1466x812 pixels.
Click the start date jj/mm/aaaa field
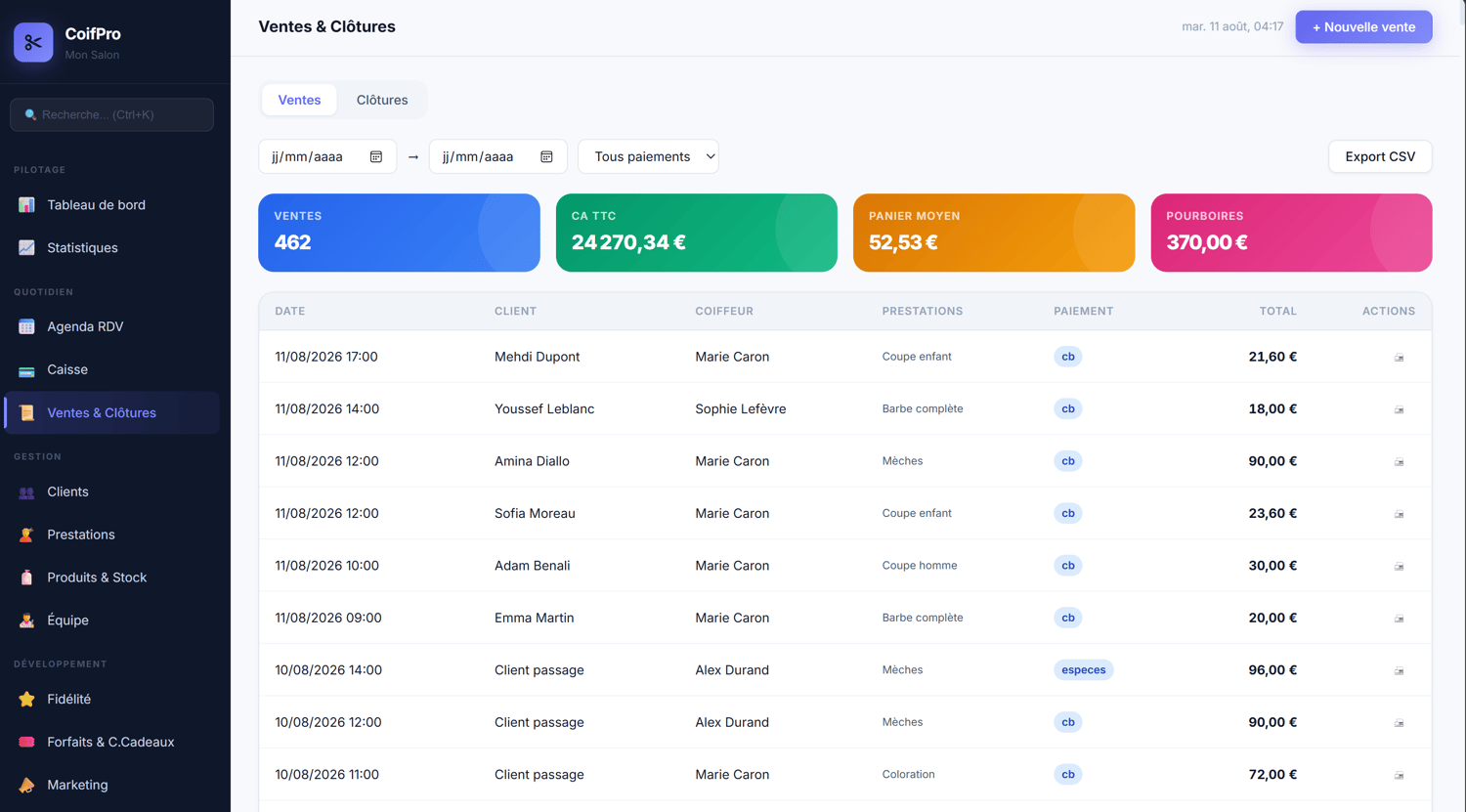click(x=327, y=156)
